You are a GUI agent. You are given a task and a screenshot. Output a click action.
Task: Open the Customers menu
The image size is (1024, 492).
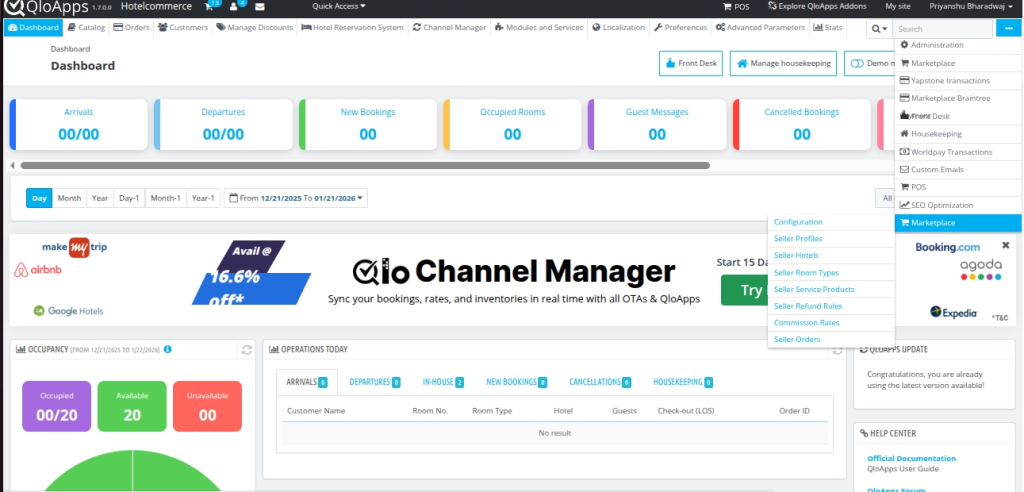point(183,27)
